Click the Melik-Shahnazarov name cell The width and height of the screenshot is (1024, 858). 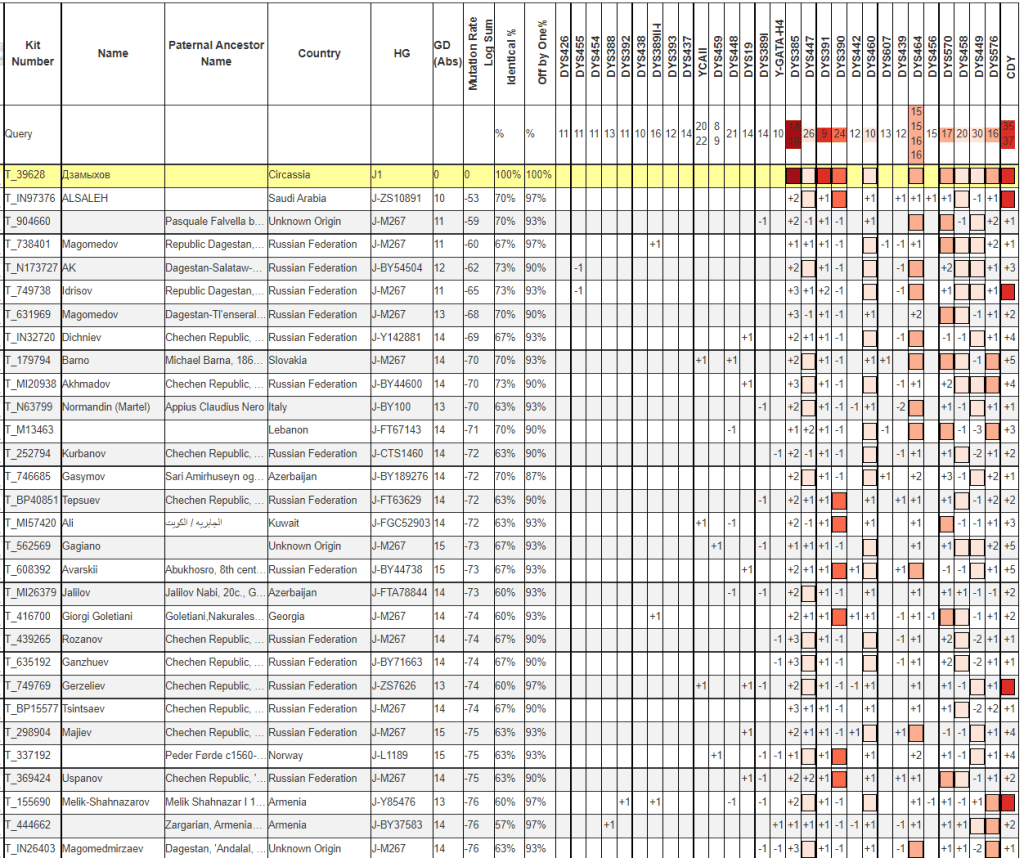110,802
